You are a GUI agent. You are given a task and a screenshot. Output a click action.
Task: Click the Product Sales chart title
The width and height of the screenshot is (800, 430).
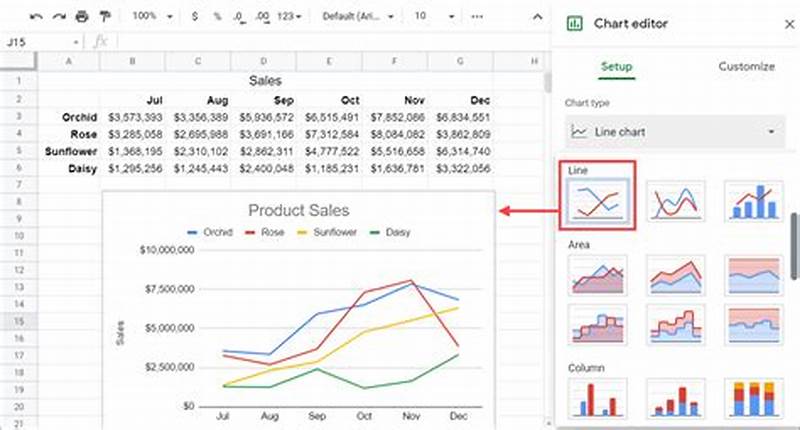[x=299, y=210]
